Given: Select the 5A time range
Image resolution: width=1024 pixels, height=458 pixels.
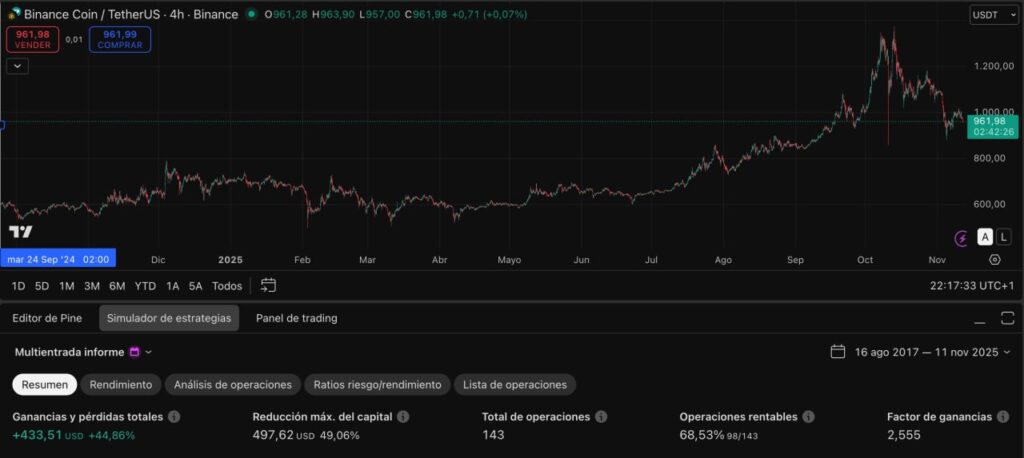Looking at the screenshot, I should click(x=195, y=286).
